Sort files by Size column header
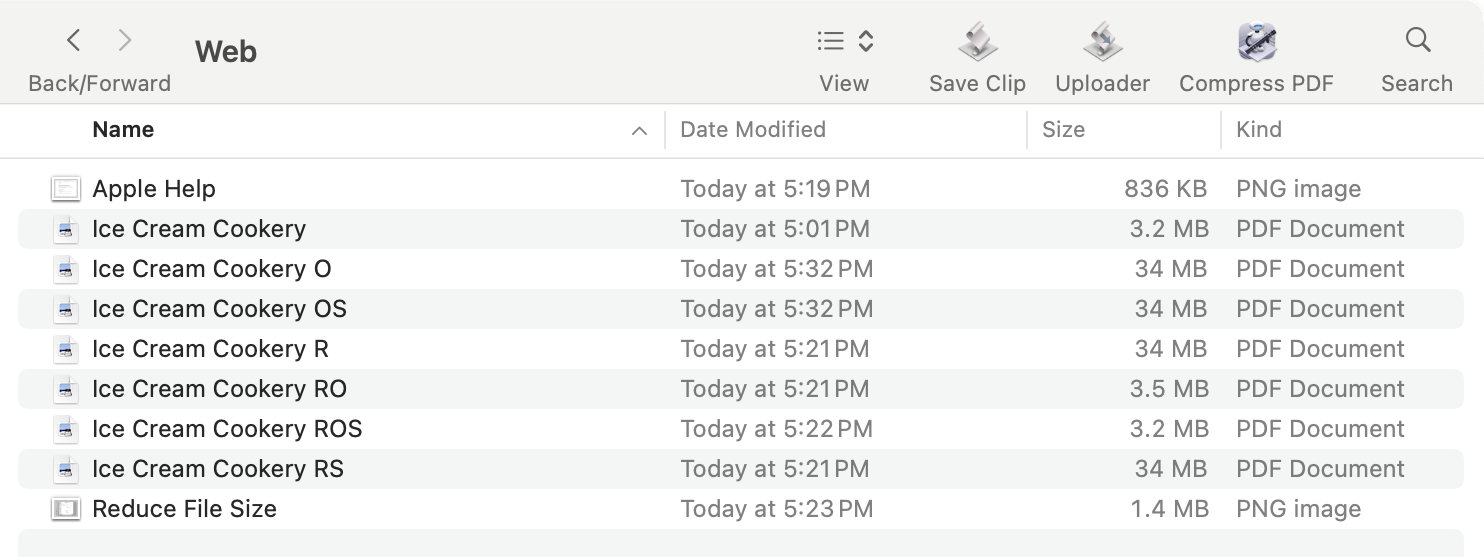The height and width of the screenshot is (557, 1484). click(x=1063, y=130)
